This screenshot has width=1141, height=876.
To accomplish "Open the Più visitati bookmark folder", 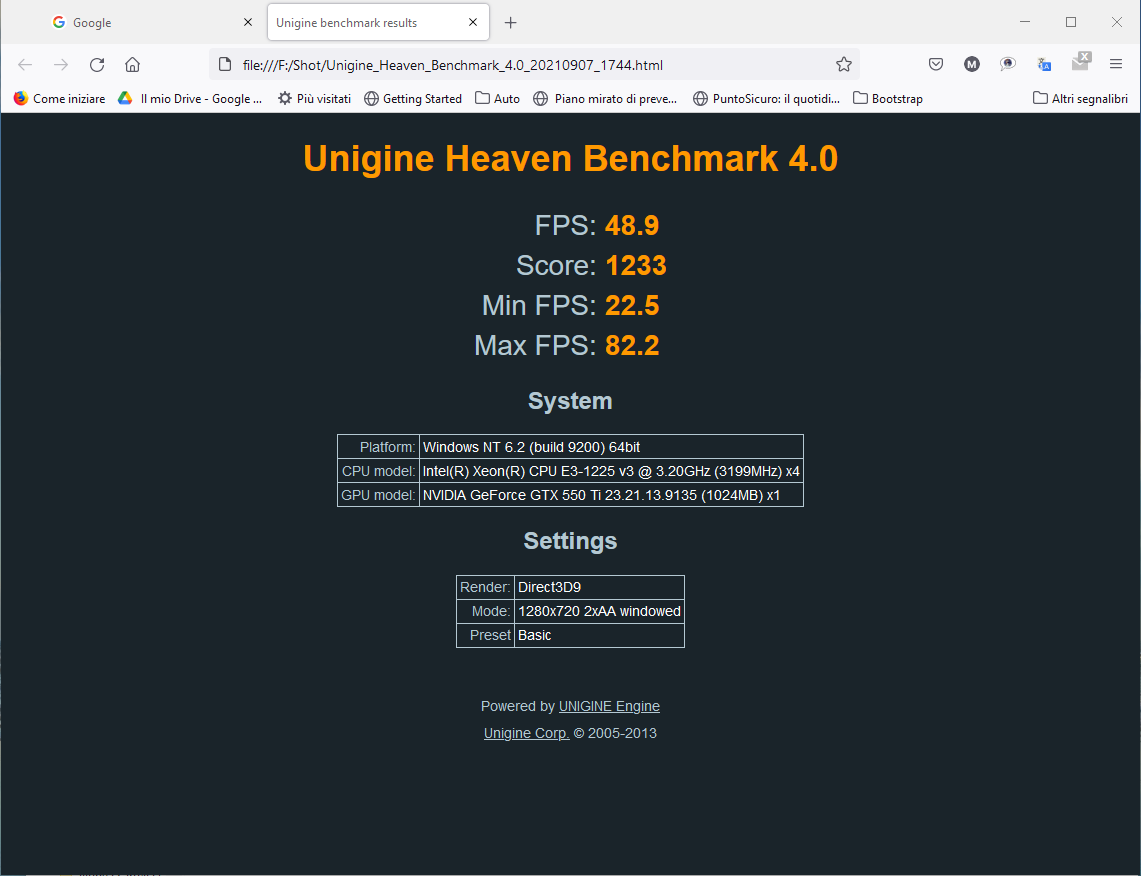I will click(314, 98).
